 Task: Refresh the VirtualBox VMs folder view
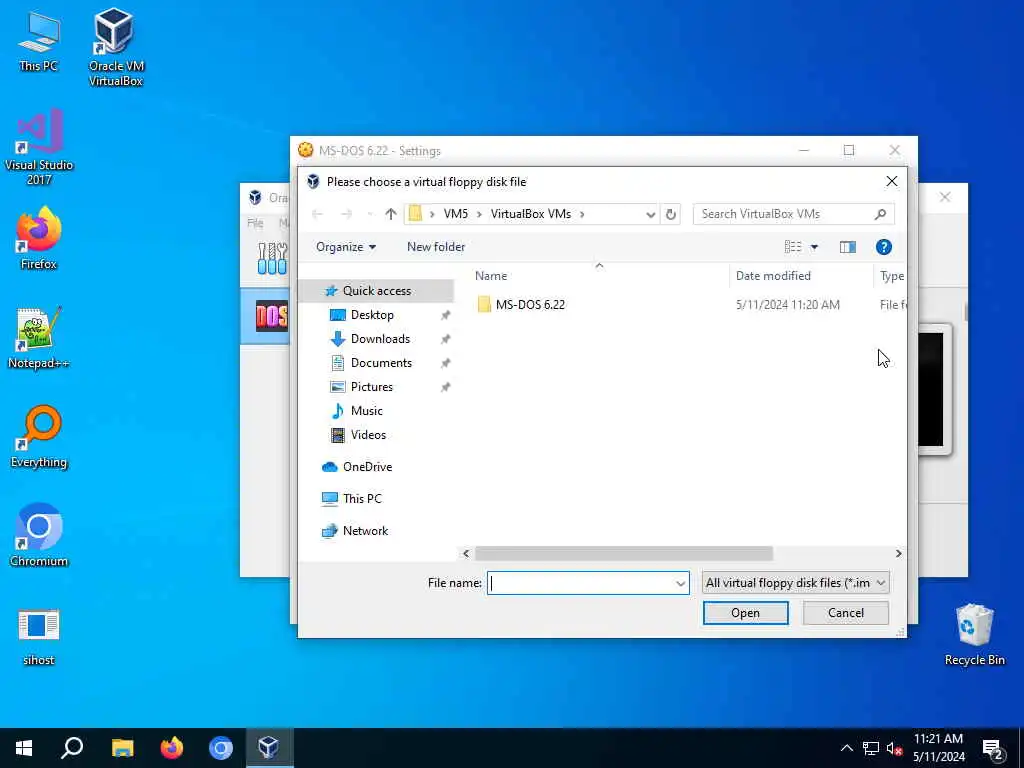click(x=671, y=214)
